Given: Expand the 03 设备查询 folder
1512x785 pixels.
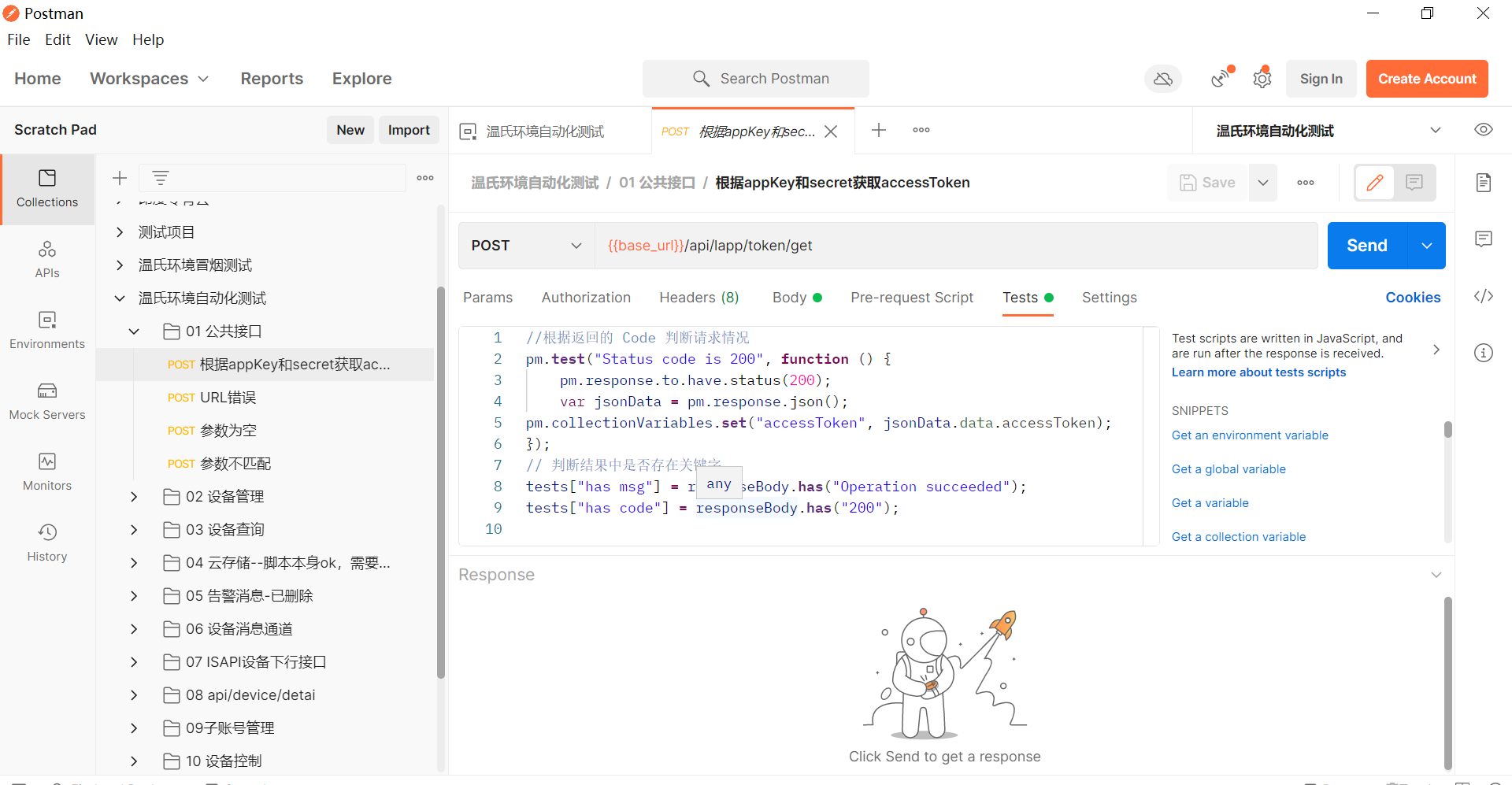Looking at the screenshot, I should [x=134, y=530].
